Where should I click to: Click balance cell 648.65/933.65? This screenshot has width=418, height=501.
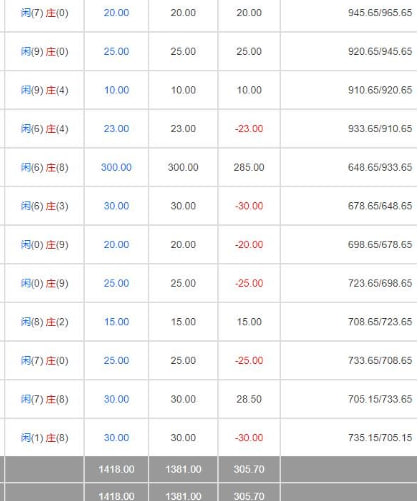[380, 167]
